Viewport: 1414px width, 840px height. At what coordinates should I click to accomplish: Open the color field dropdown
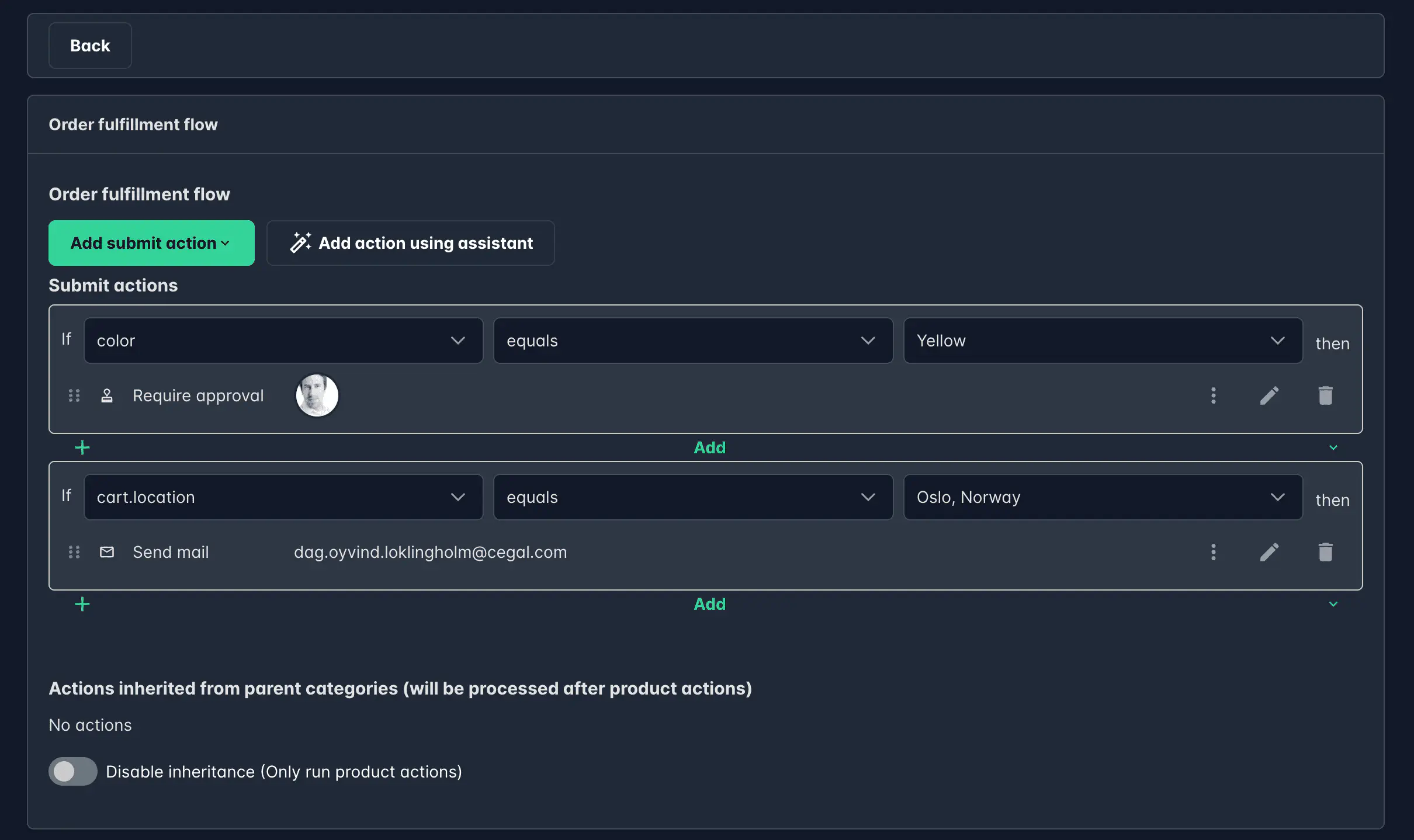(x=283, y=341)
